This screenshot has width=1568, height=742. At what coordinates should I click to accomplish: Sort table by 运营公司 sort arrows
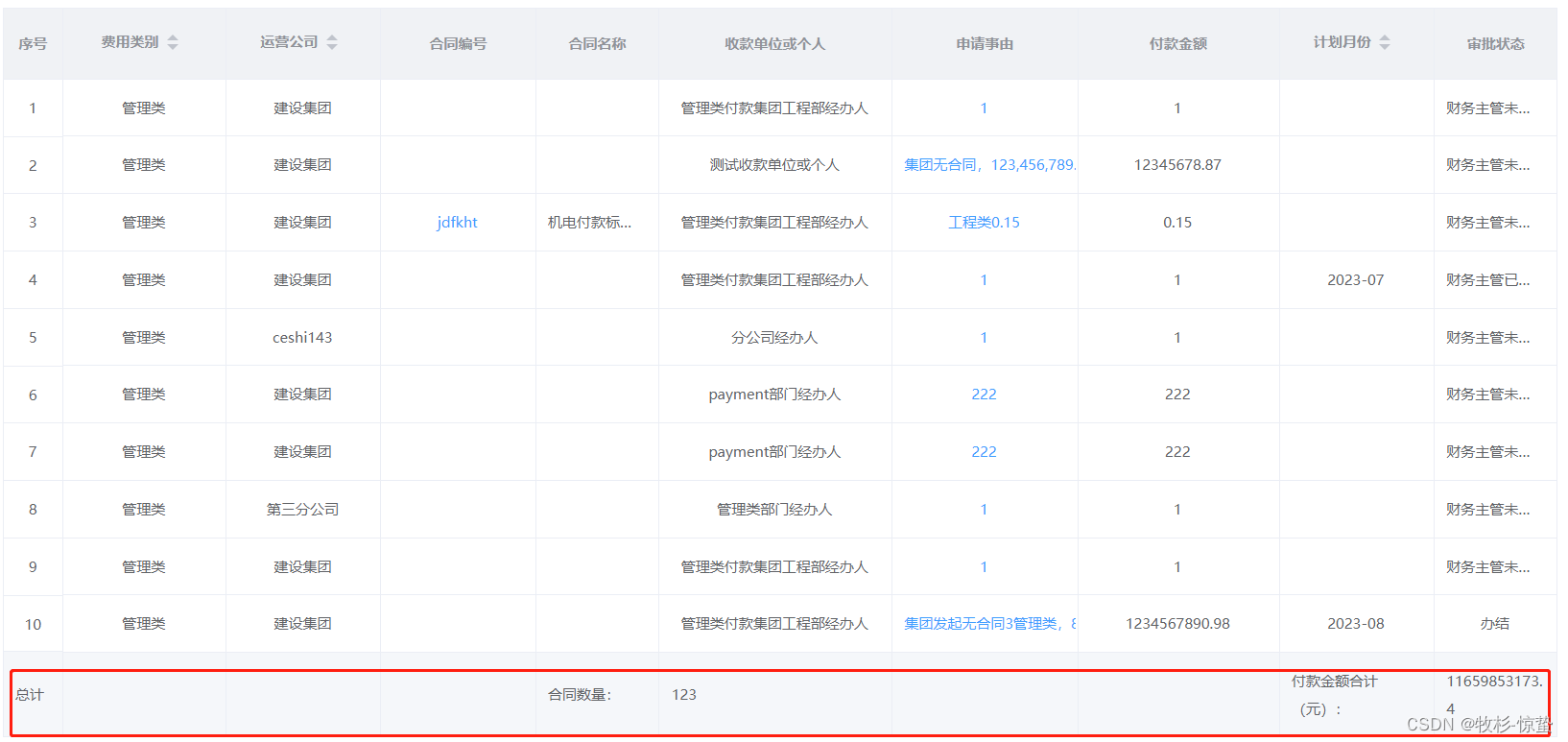click(332, 42)
